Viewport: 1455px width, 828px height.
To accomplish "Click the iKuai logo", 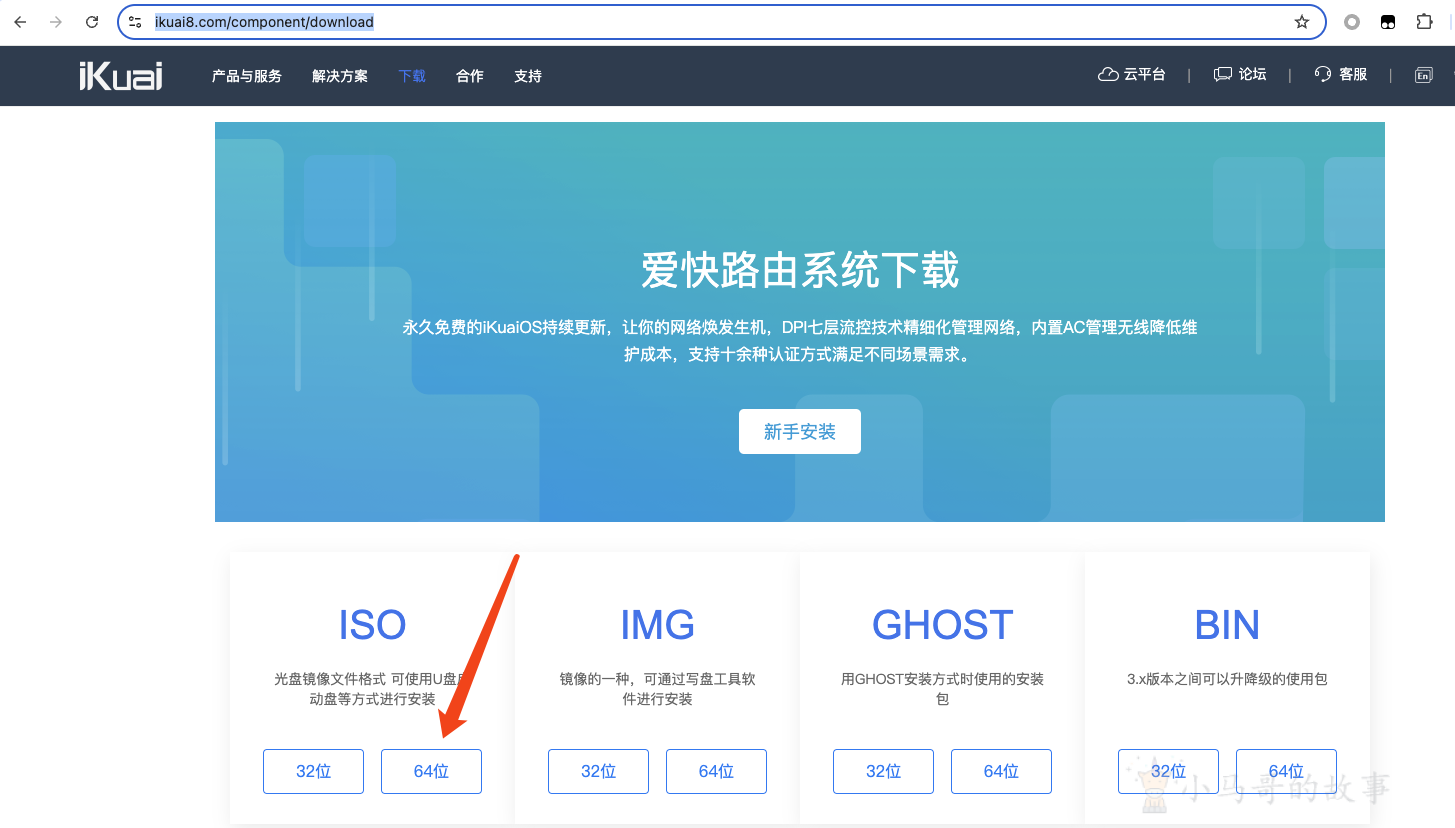I will point(120,76).
